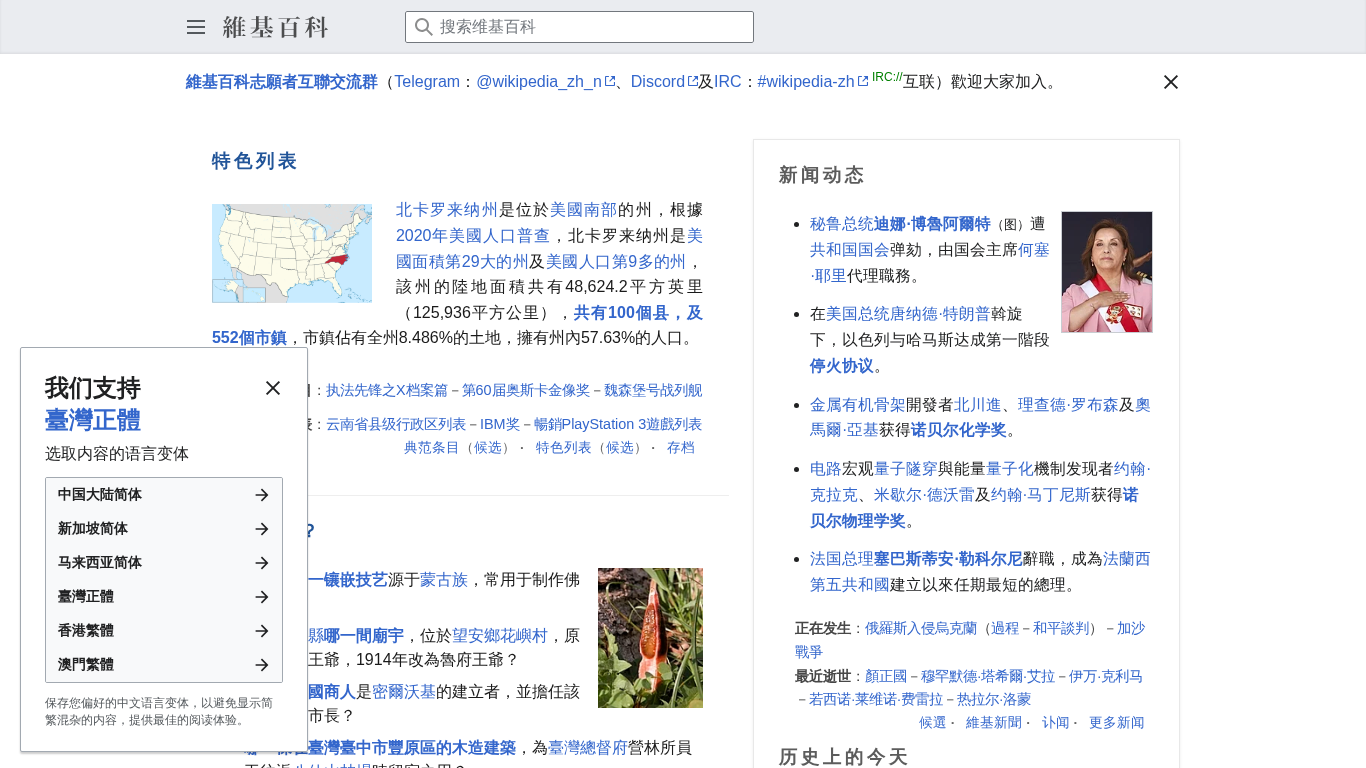Open the 俄羅斯入侵烏克蘭 link
Viewport: 1366px width, 768px height.
point(921,629)
